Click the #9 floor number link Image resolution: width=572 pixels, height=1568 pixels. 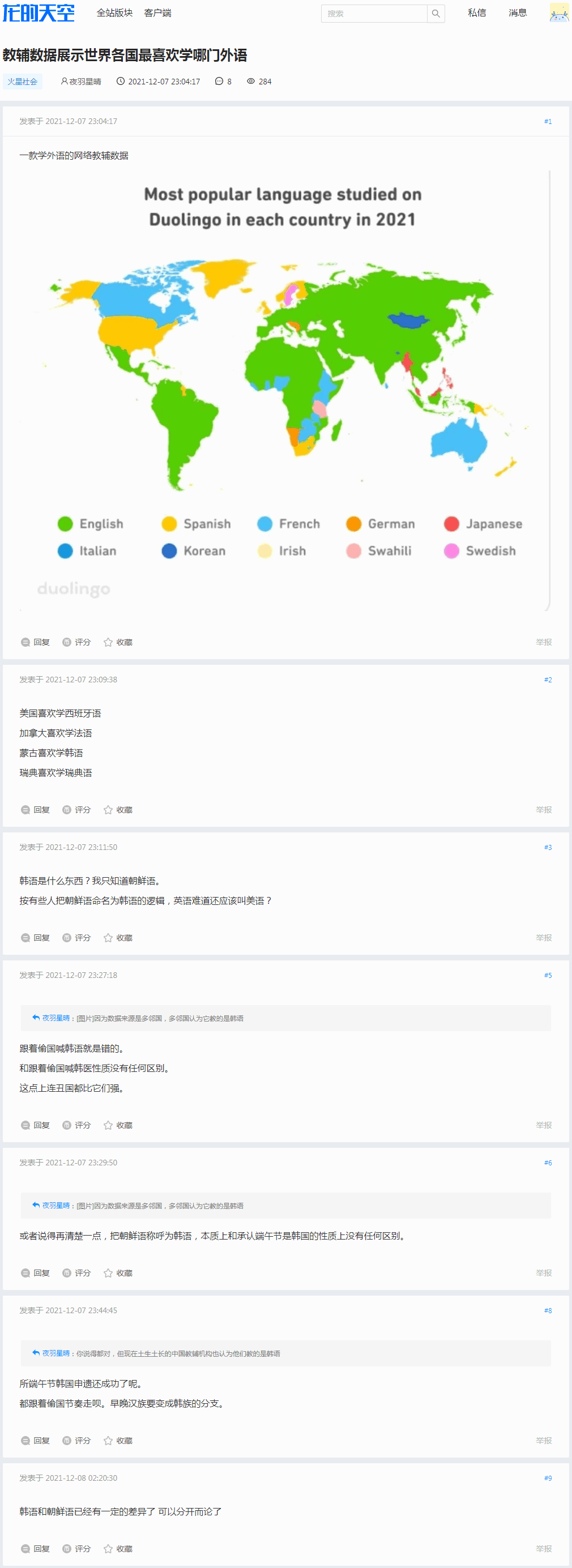548,1478
